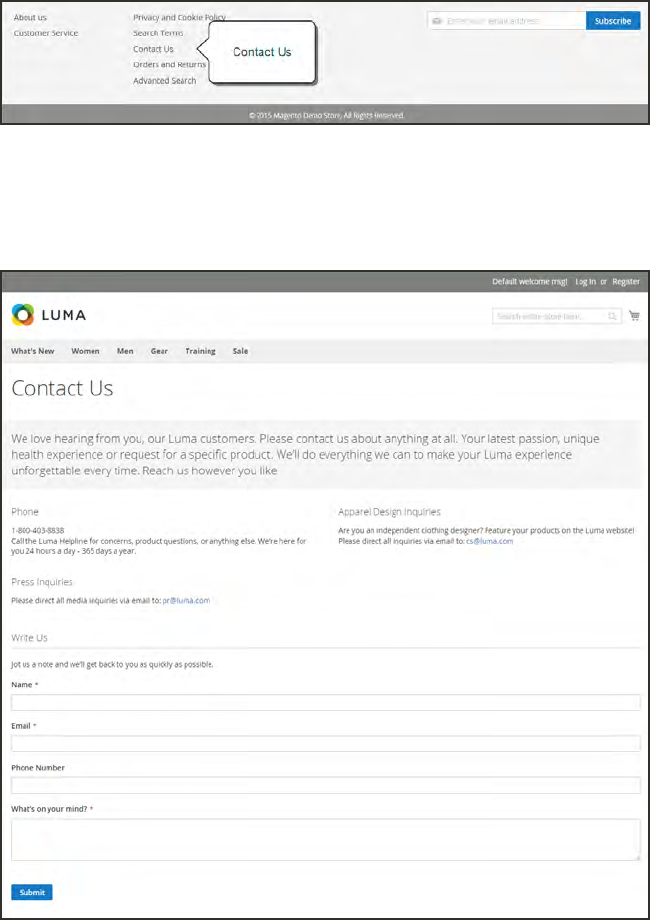Click the newsletter envelope icon

point(437,20)
